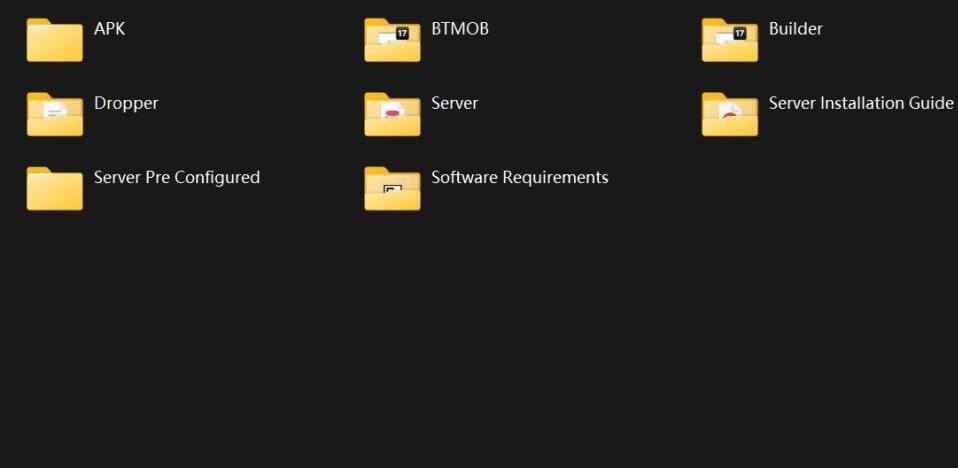
Task: Select the APK folder icon
Action: coord(54,40)
